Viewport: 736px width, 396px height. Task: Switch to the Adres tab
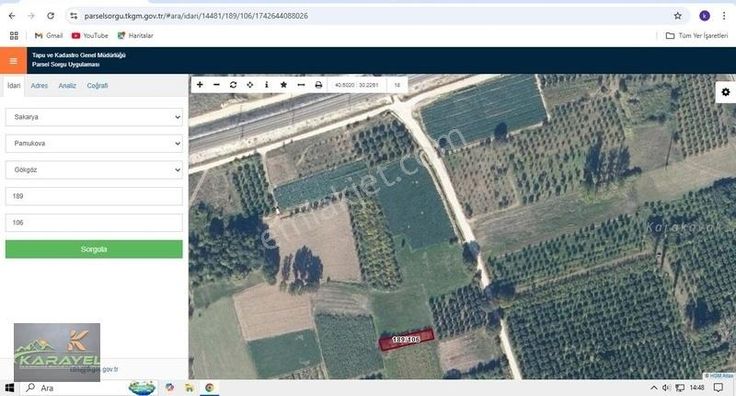[39, 86]
